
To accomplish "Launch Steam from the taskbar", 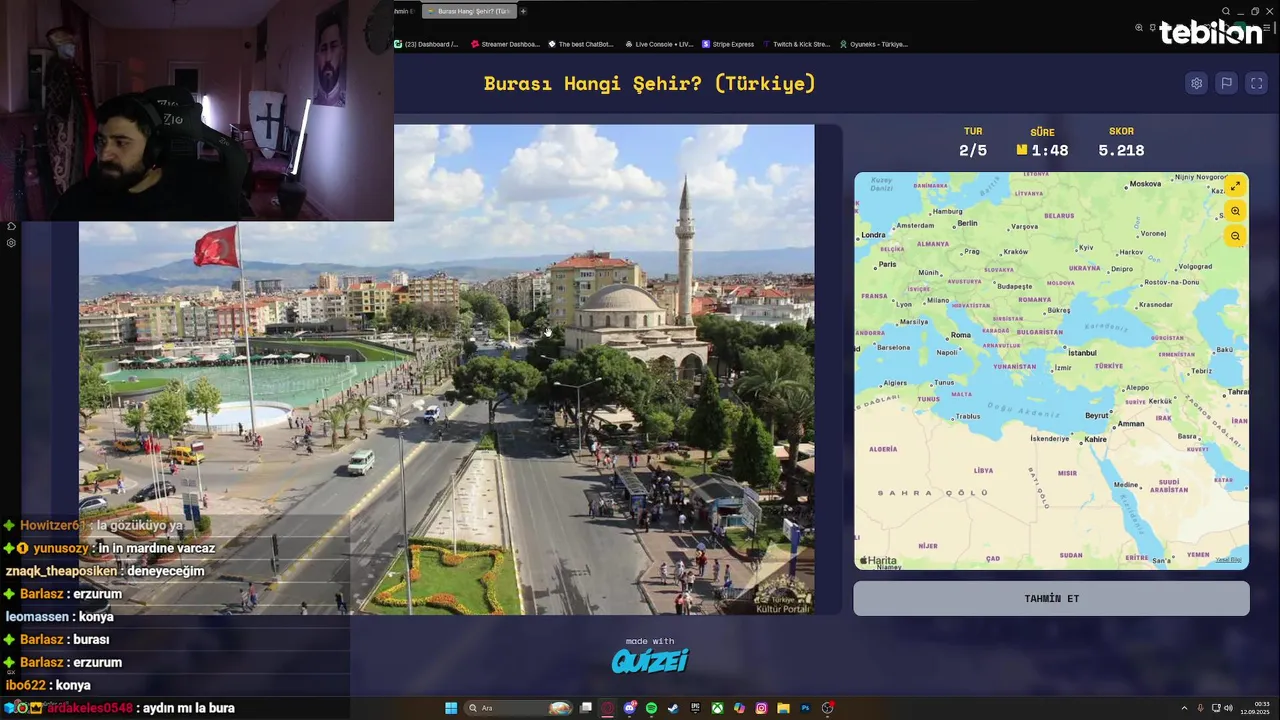I will [674, 708].
